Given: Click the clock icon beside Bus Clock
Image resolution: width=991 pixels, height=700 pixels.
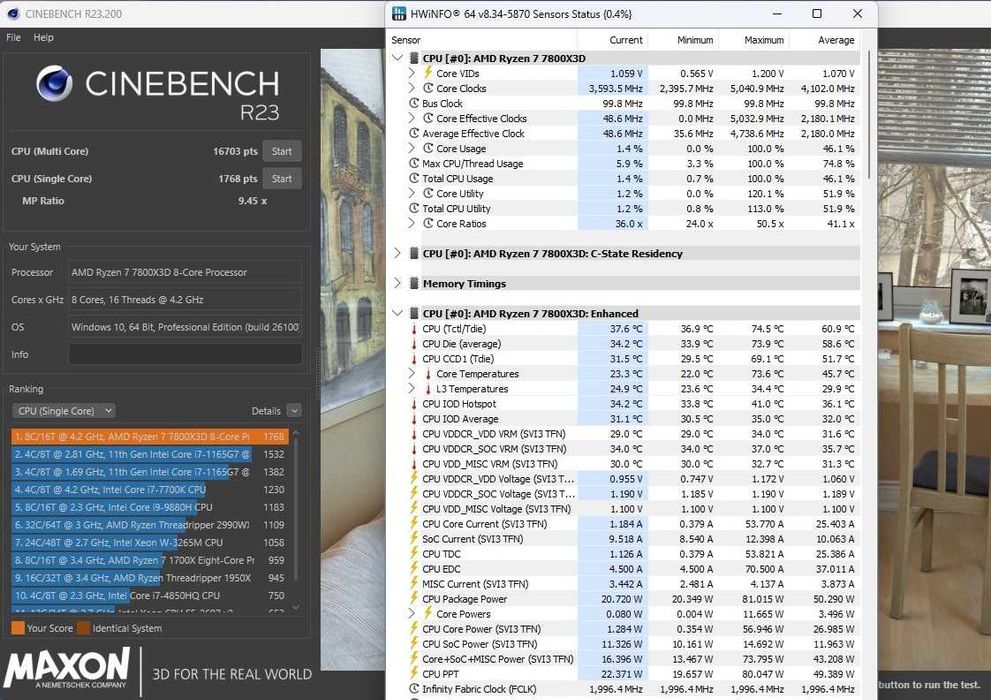Looking at the screenshot, I should coord(414,103).
